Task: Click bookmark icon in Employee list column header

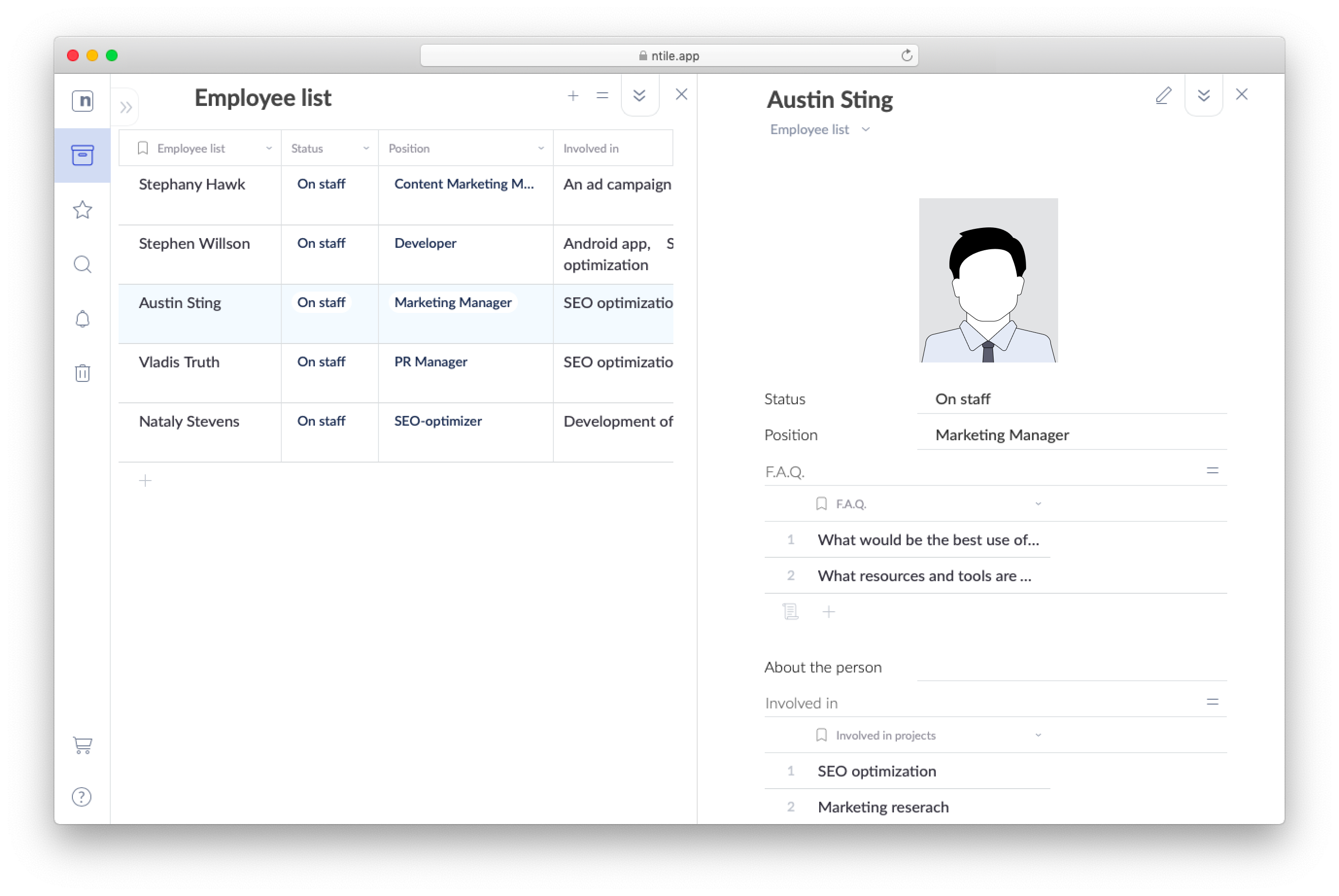Action: [143, 149]
